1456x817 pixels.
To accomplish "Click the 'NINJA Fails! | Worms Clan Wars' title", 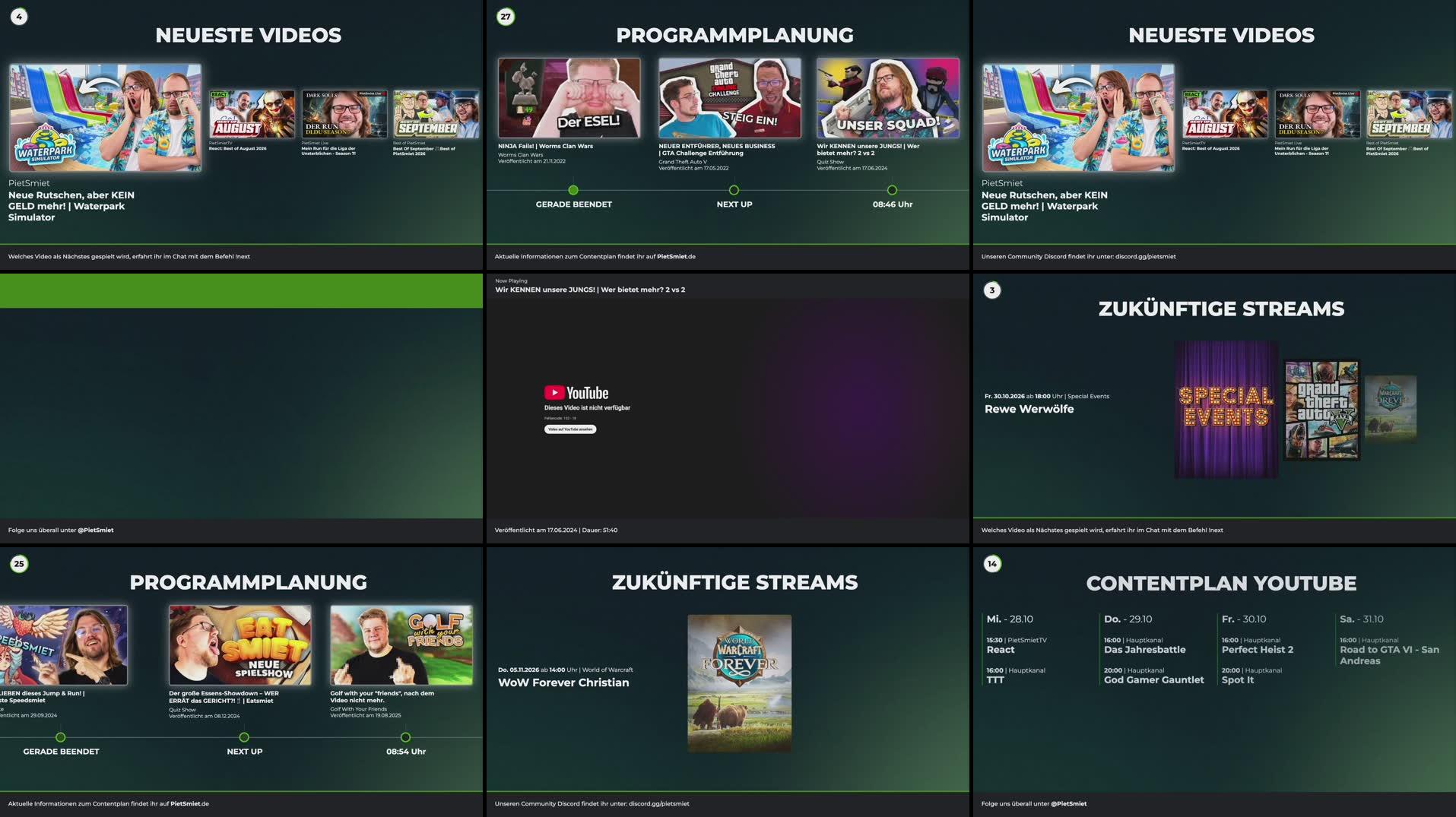I will [545, 146].
